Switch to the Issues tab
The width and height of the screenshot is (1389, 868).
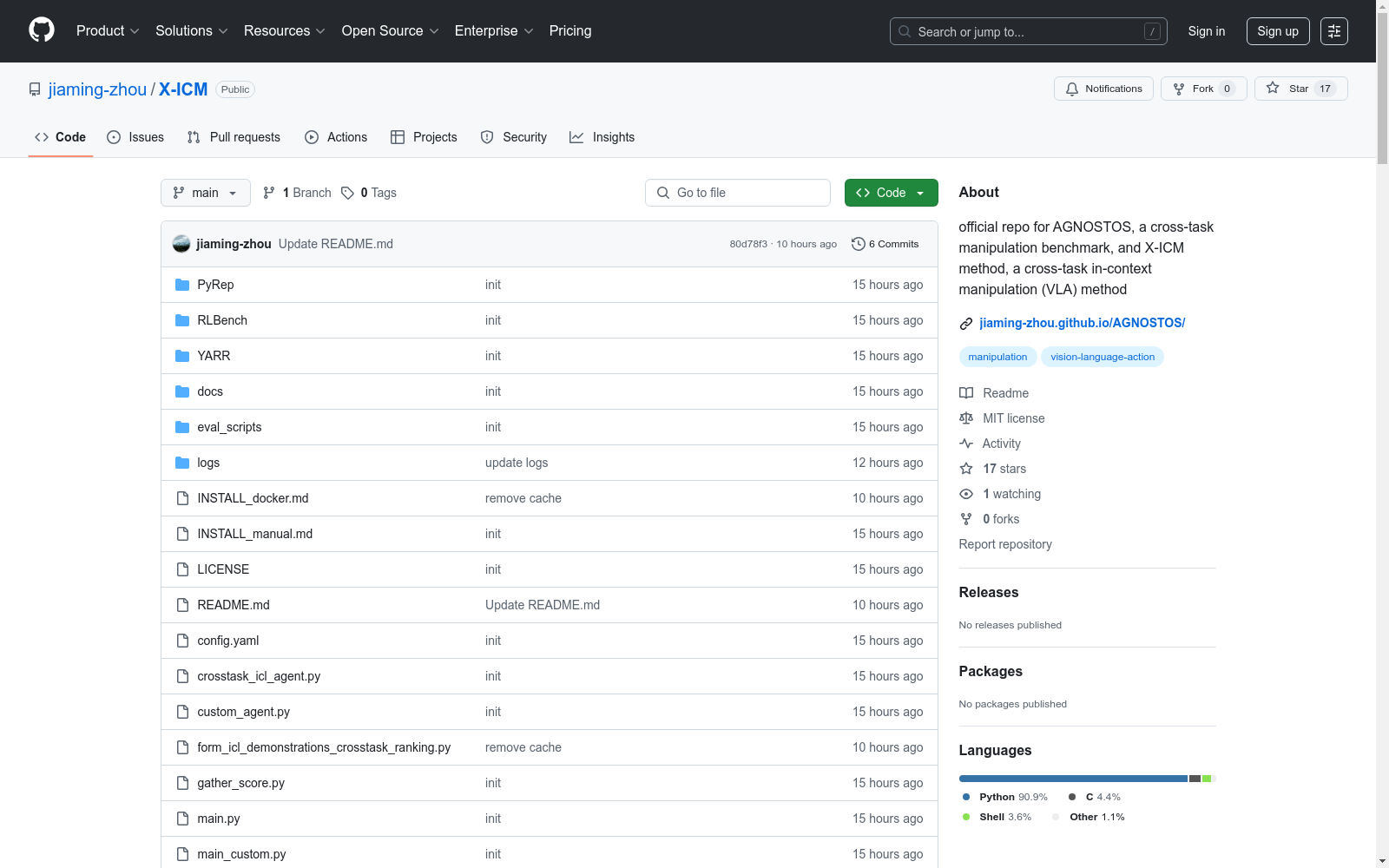135,137
